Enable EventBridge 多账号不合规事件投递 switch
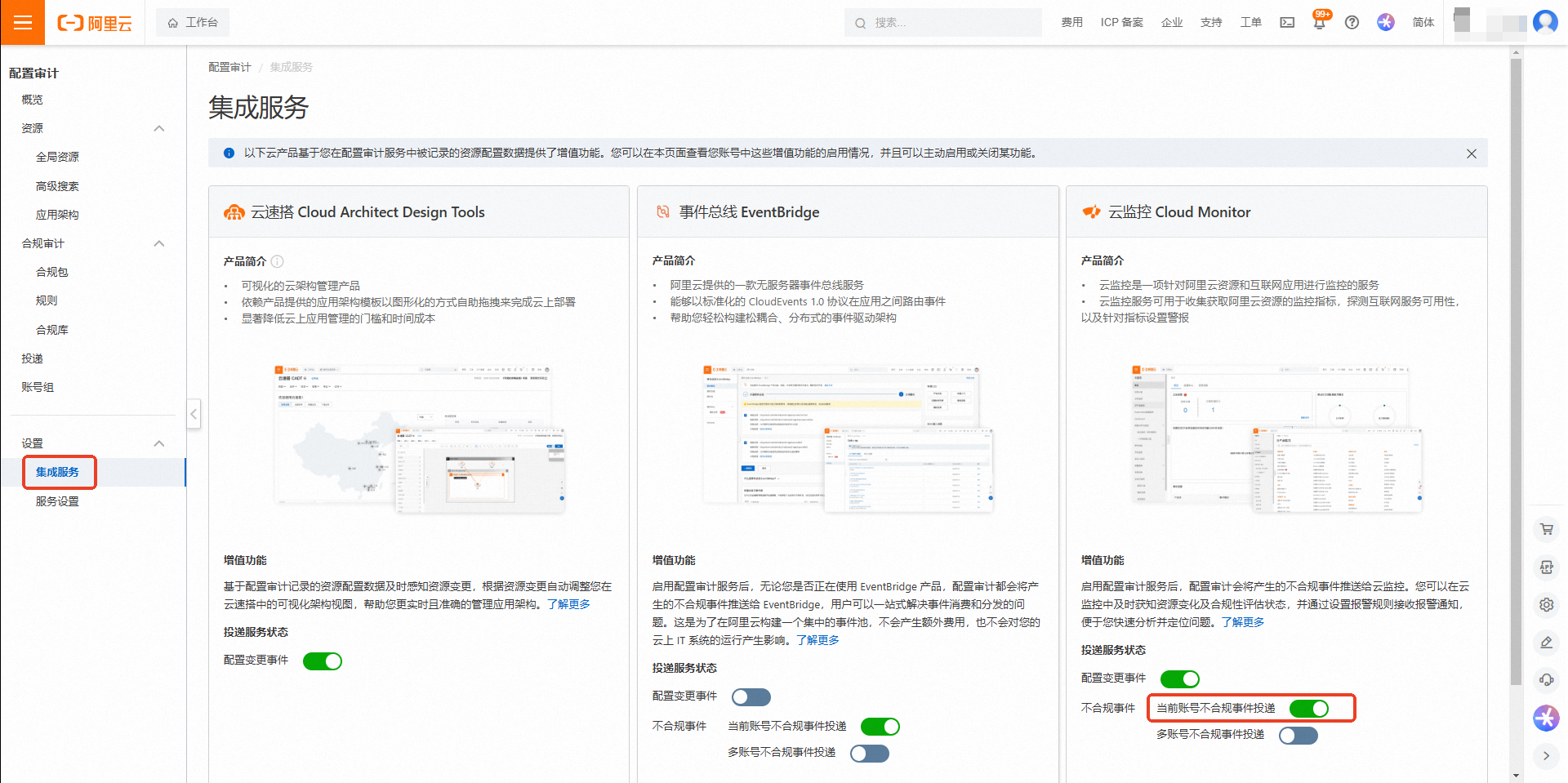The image size is (1568, 783). (x=870, y=754)
